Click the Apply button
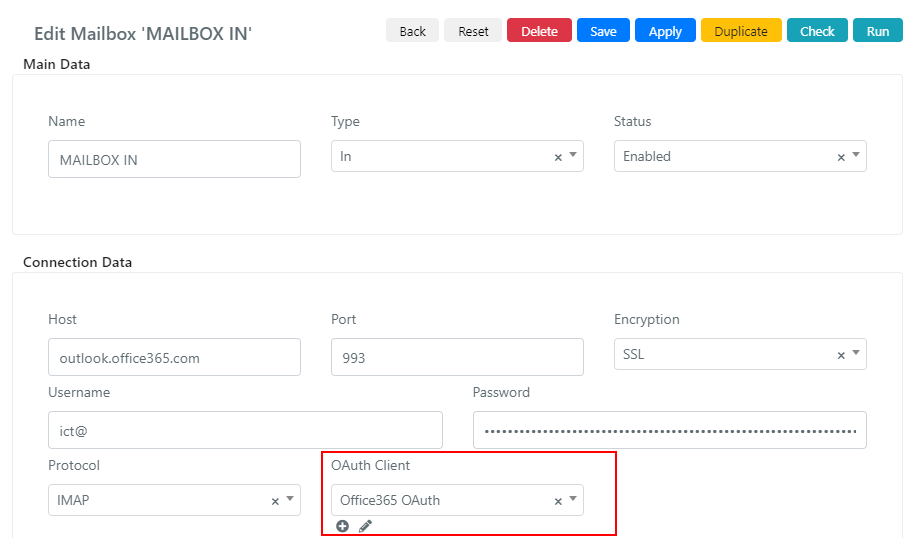914x538 pixels. click(x=665, y=31)
